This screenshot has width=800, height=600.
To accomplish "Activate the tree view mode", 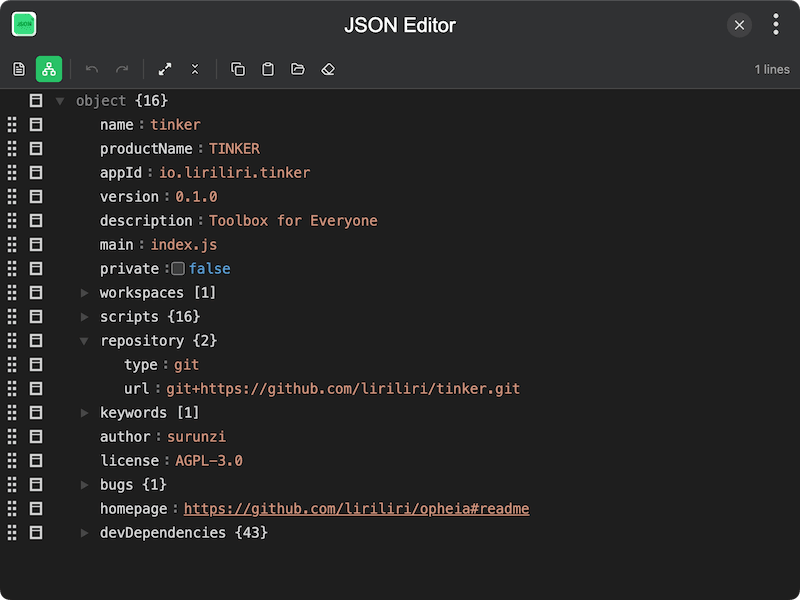I will tap(48, 69).
